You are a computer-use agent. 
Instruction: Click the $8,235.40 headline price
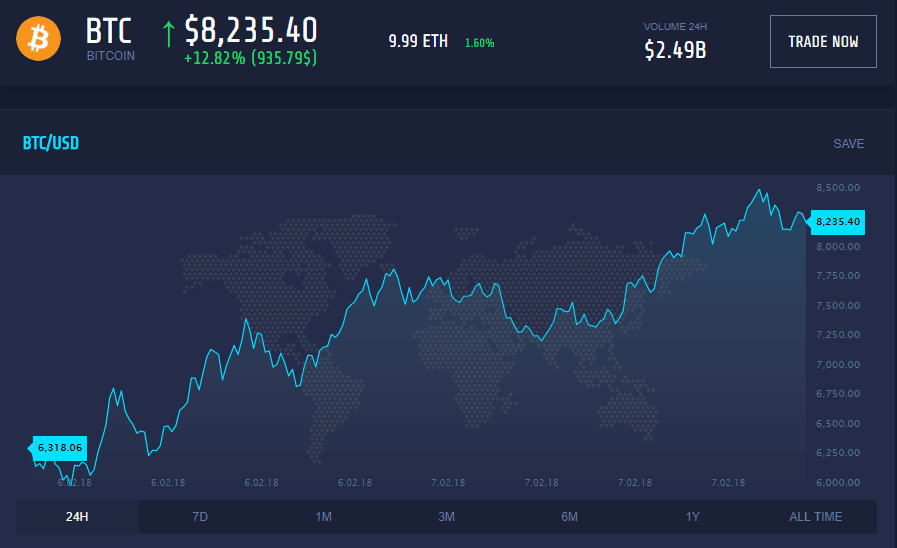click(251, 30)
